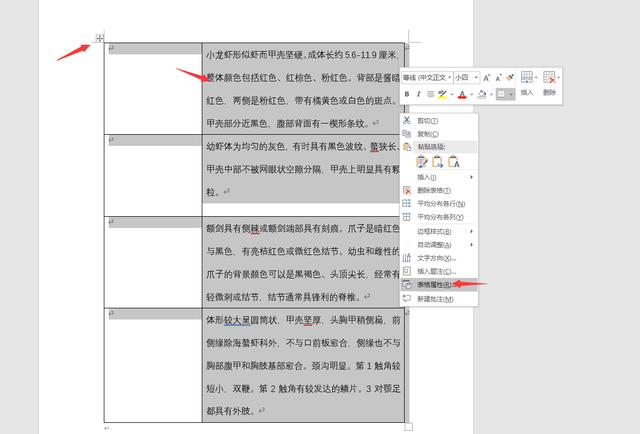Expand the Insert table dropdown arrow
This screenshot has width=640, height=434.
[536, 77]
